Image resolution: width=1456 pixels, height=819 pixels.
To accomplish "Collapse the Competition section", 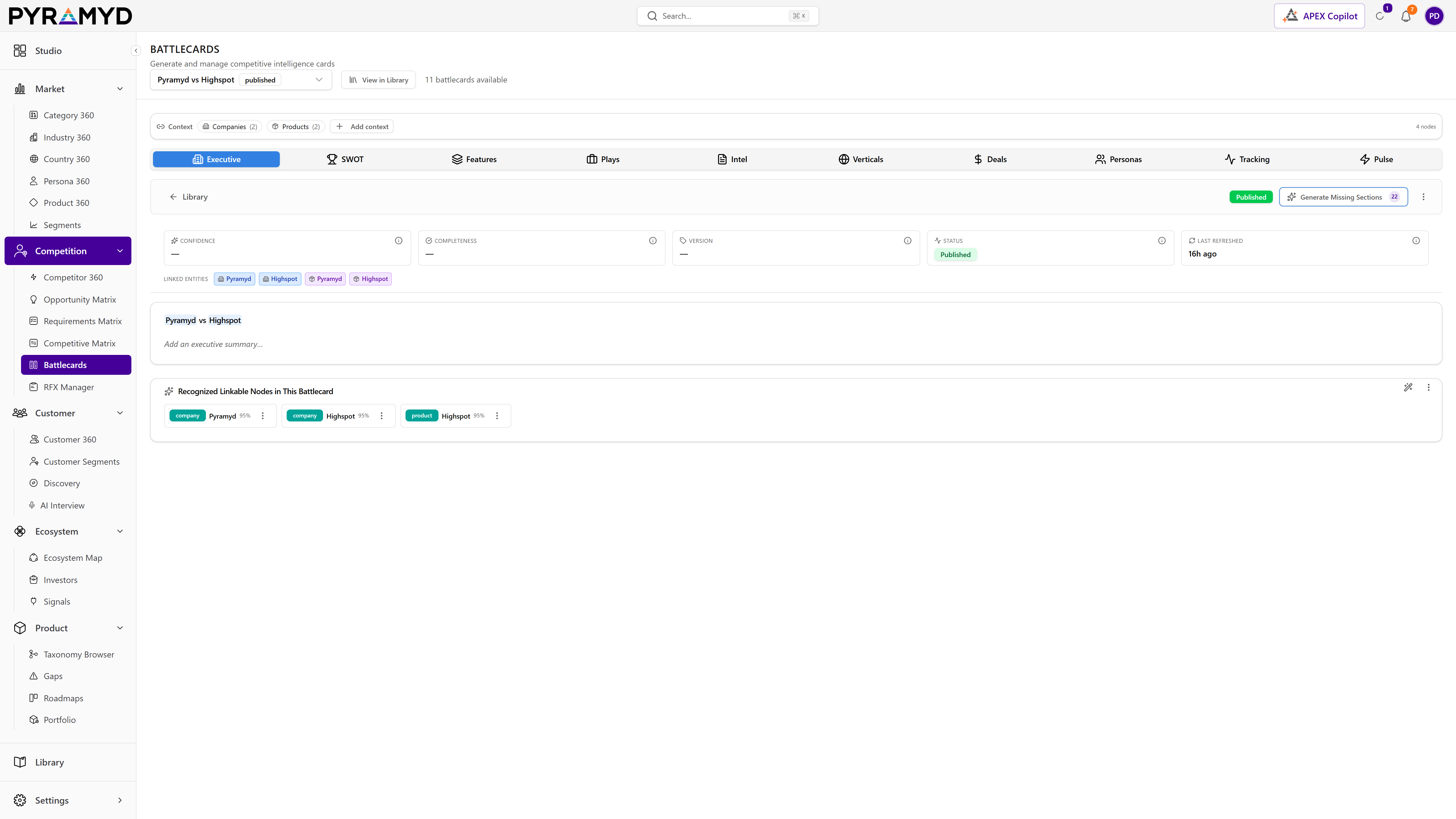I will 120,251.
